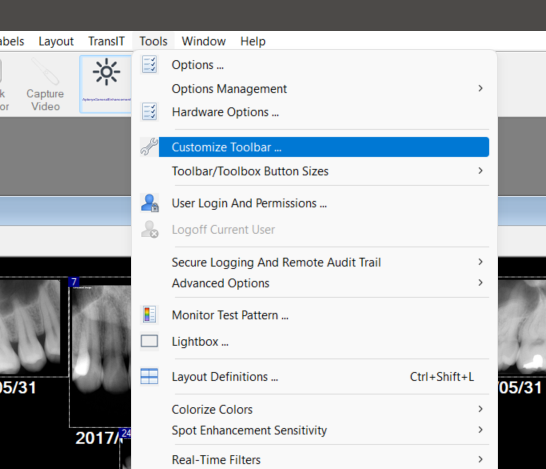Image resolution: width=546 pixels, height=469 pixels.
Task: Click the User Login And Permissions person icon
Action: (x=150, y=203)
